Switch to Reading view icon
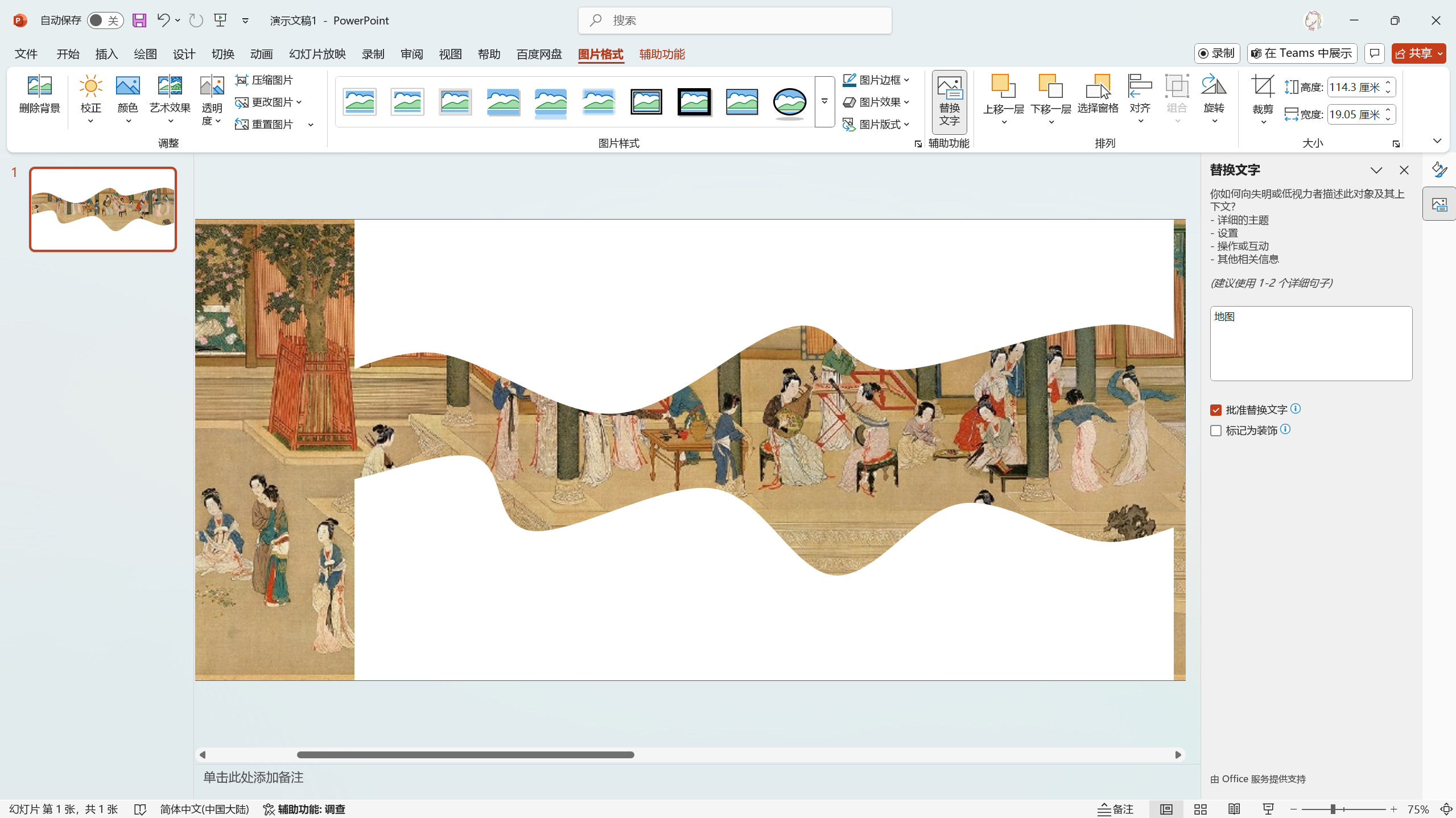This screenshot has height=818, width=1456. (x=1234, y=809)
